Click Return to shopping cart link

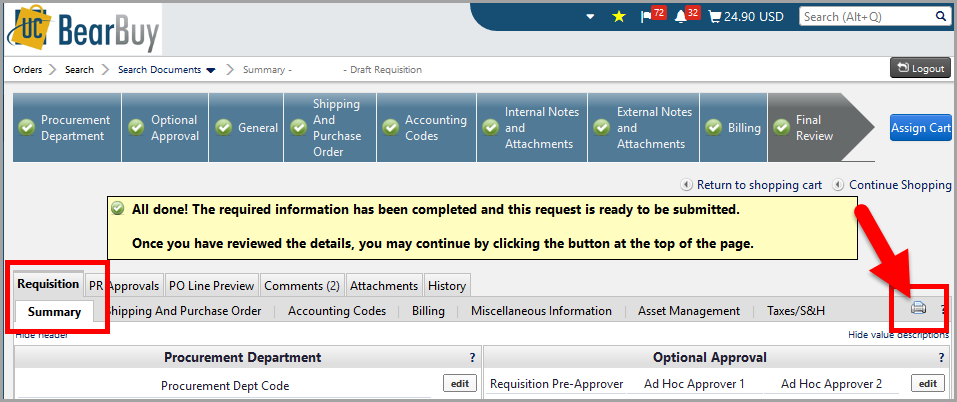pos(758,185)
